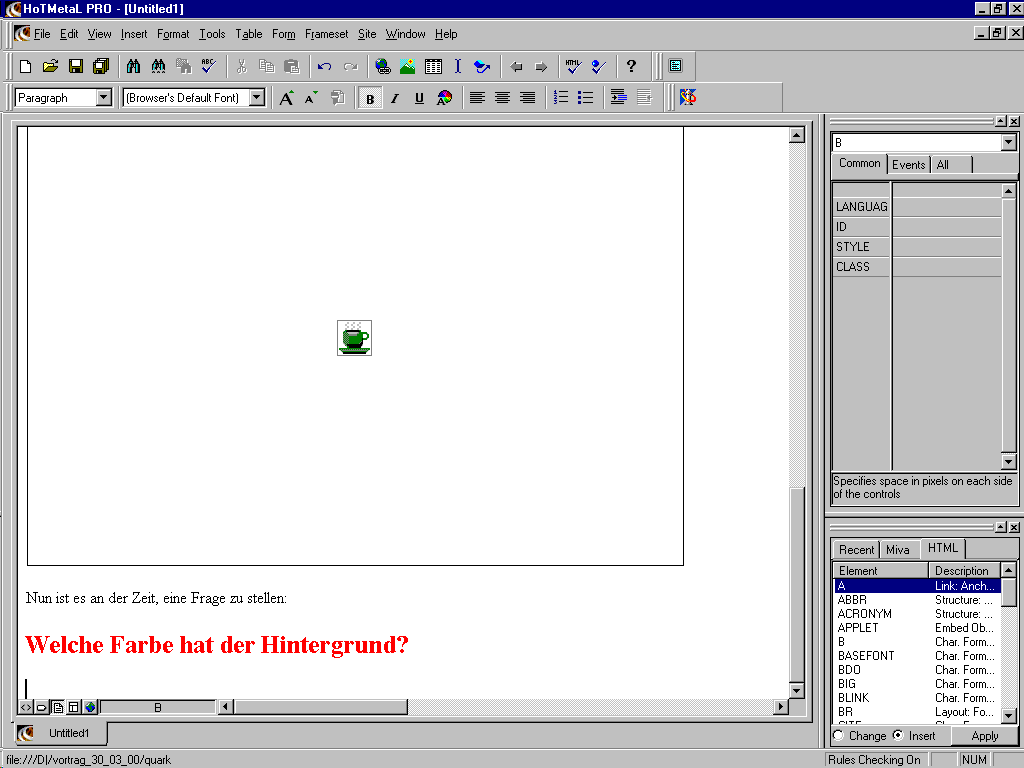Screen dimensions: 1024x768
Task: Open the font color palette icon
Action: tap(444, 98)
